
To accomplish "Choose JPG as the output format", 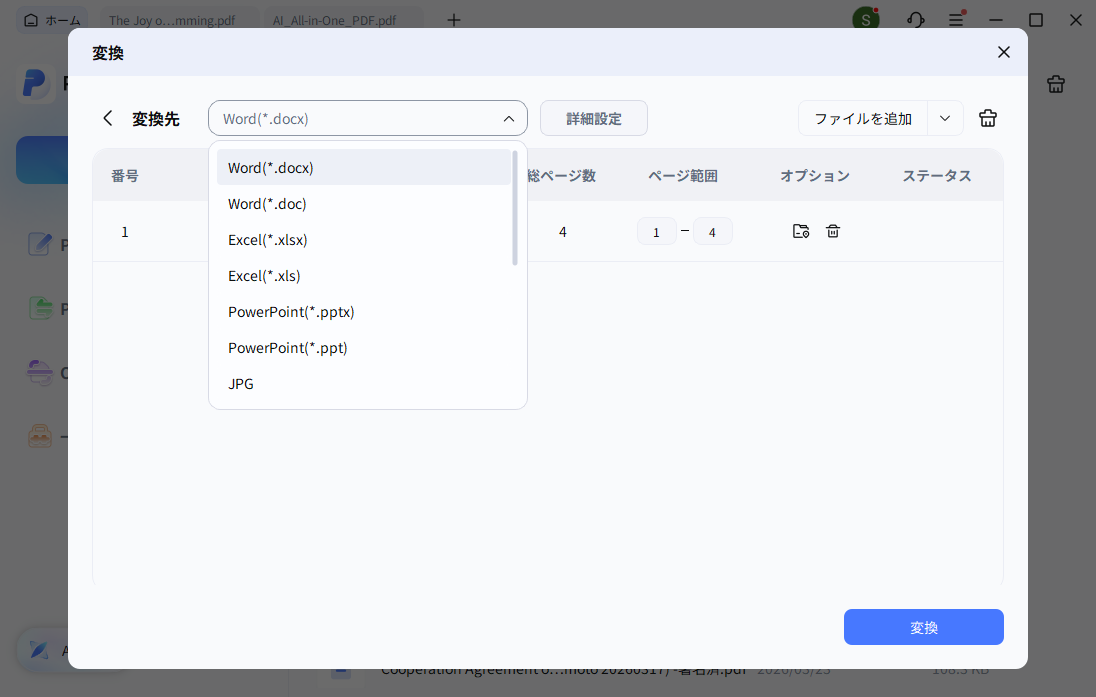I will [x=241, y=384].
